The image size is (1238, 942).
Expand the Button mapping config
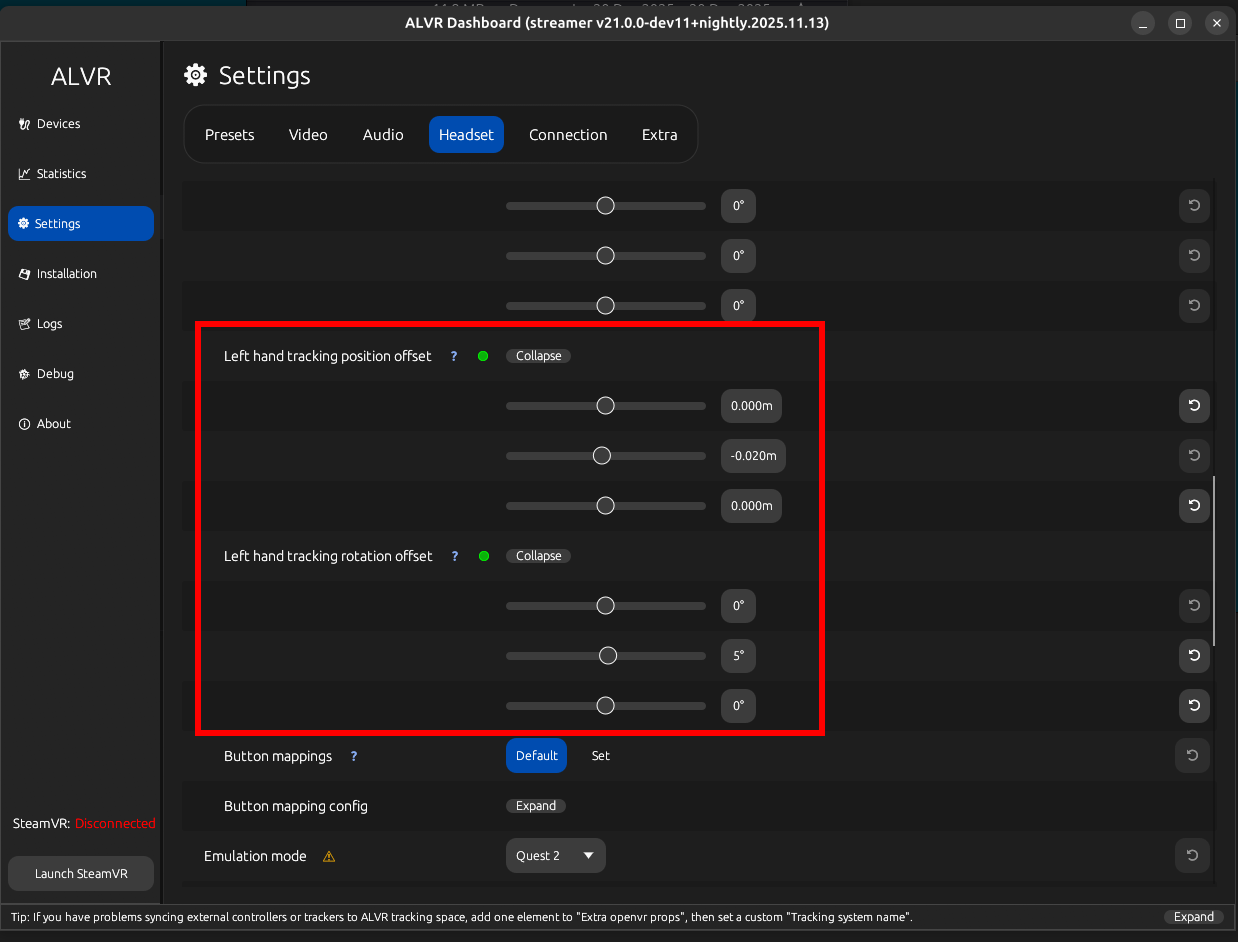point(536,805)
